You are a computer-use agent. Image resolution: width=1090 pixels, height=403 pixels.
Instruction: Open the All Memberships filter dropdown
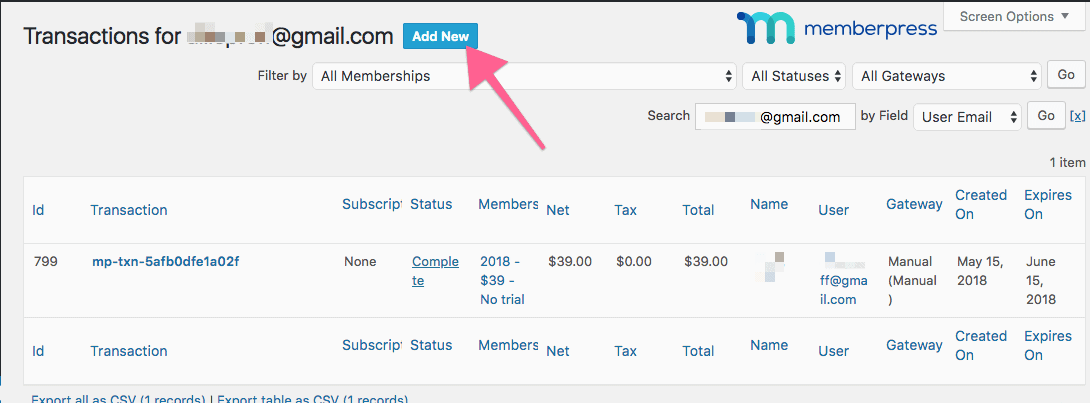pos(525,76)
